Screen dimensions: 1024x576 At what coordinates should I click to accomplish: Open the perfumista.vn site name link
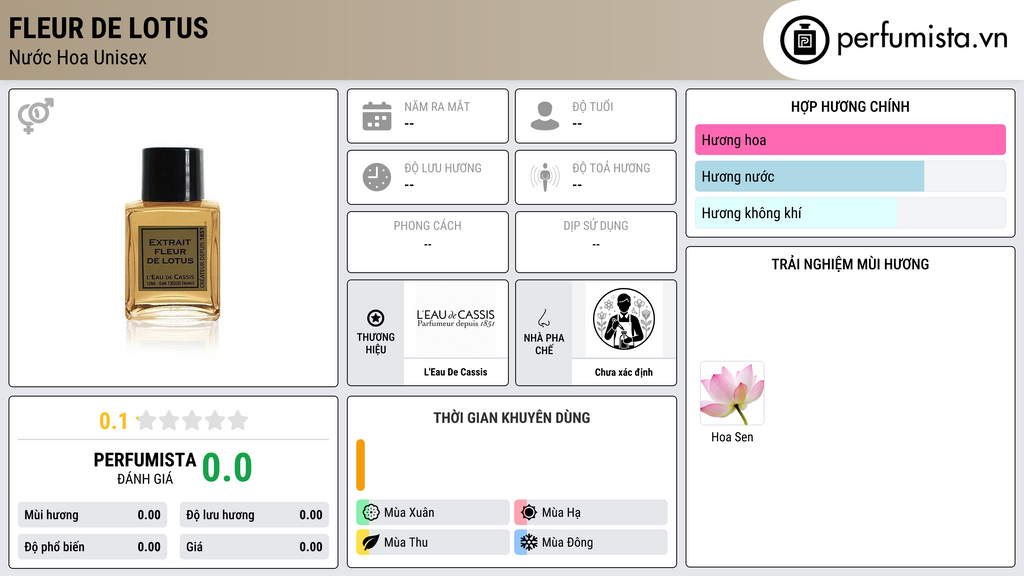922,38
